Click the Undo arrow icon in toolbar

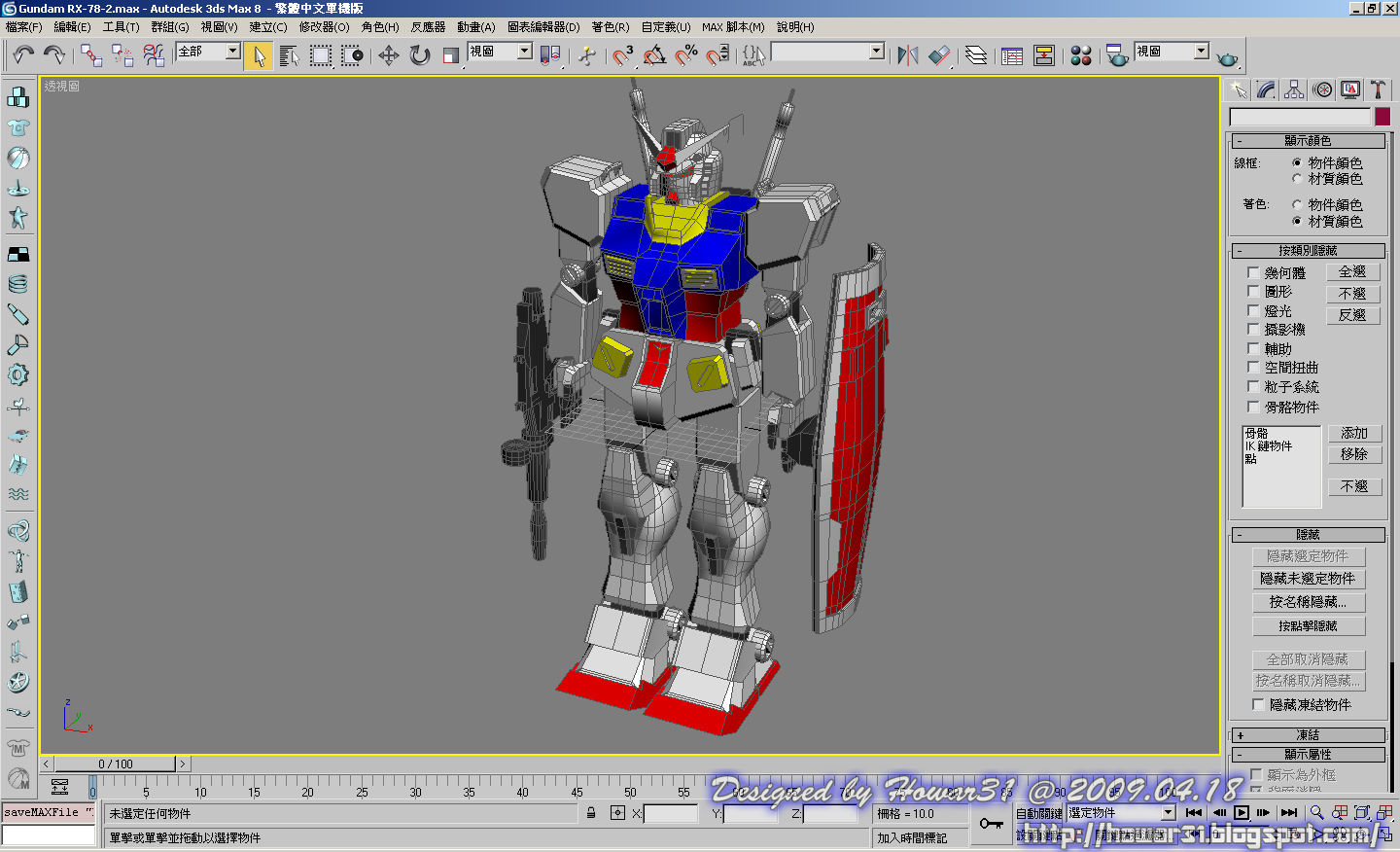click(23, 54)
